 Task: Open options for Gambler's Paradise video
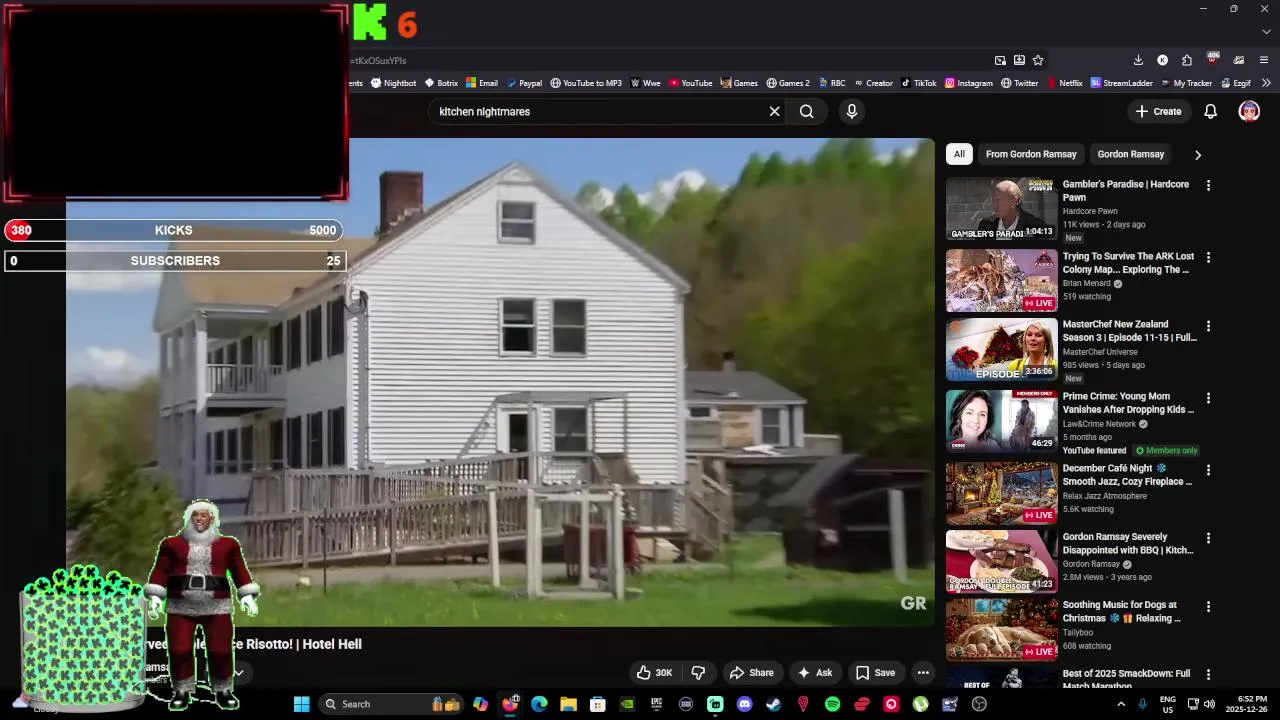tap(1208, 185)
